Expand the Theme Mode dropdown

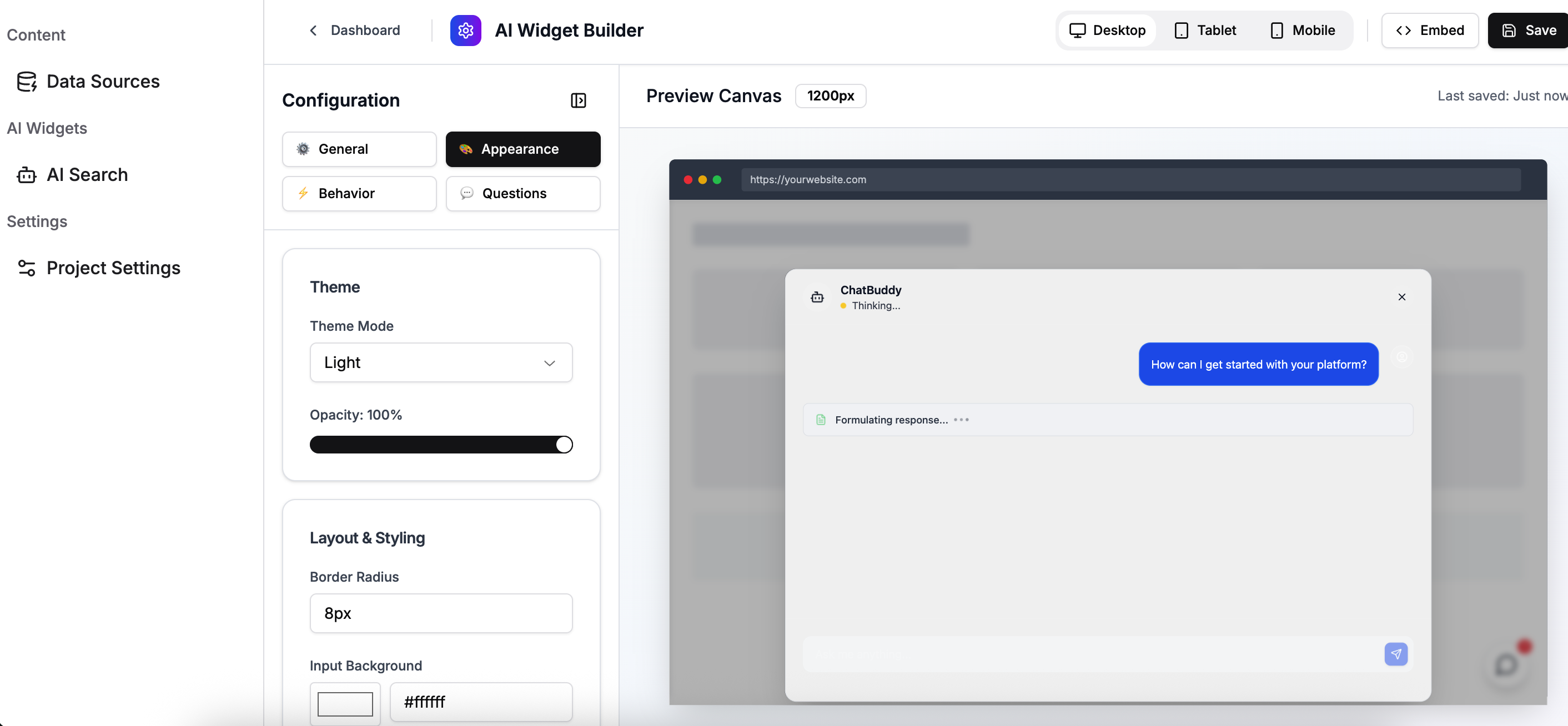click(x=441, y=362)
